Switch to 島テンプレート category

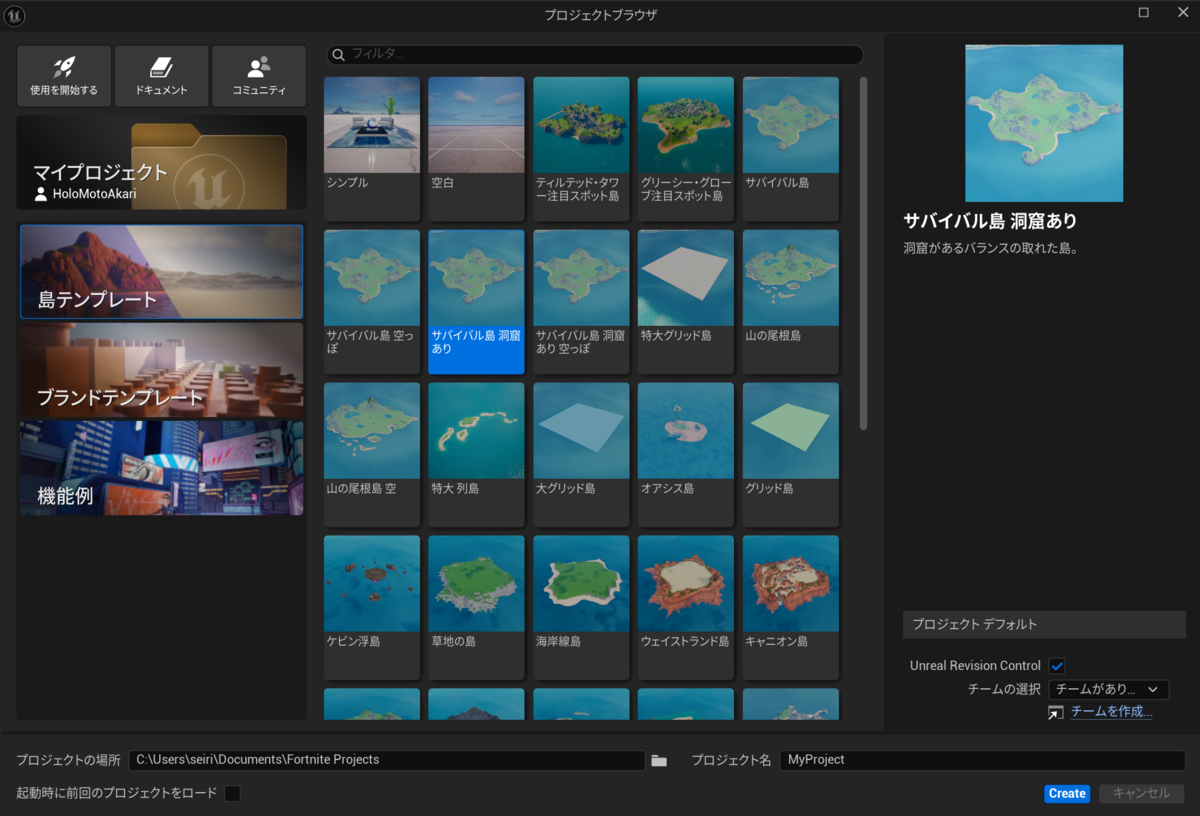(x=161, y=271)
